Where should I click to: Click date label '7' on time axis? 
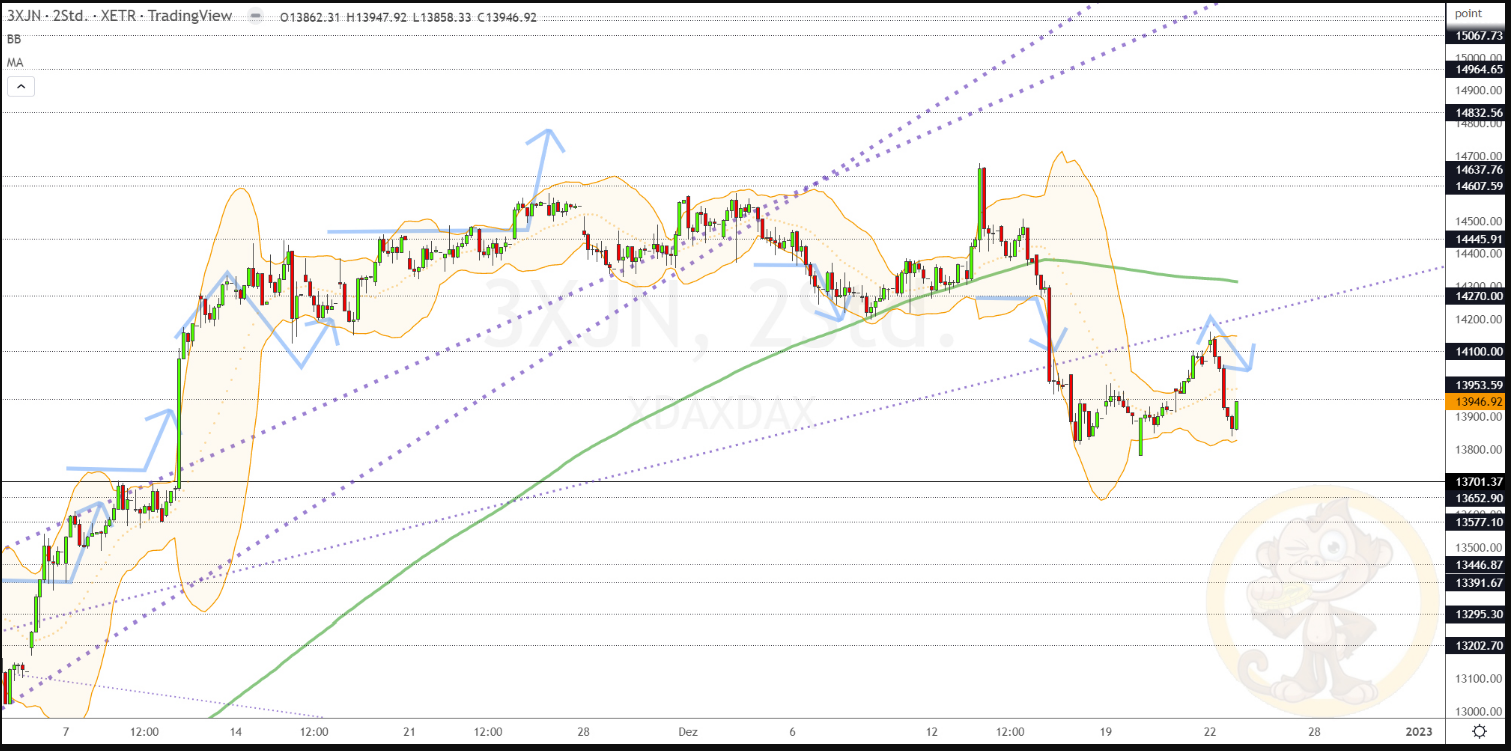(65, 732)
